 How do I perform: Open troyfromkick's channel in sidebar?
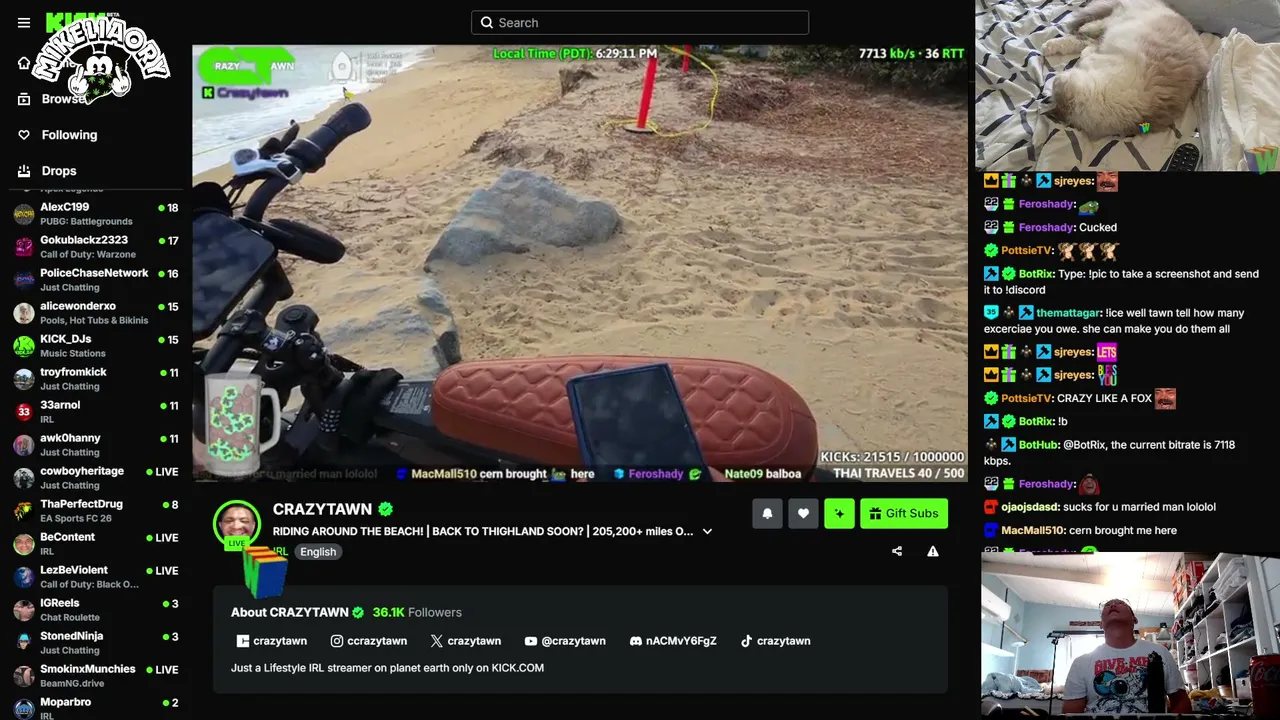[x=96, y=378]
